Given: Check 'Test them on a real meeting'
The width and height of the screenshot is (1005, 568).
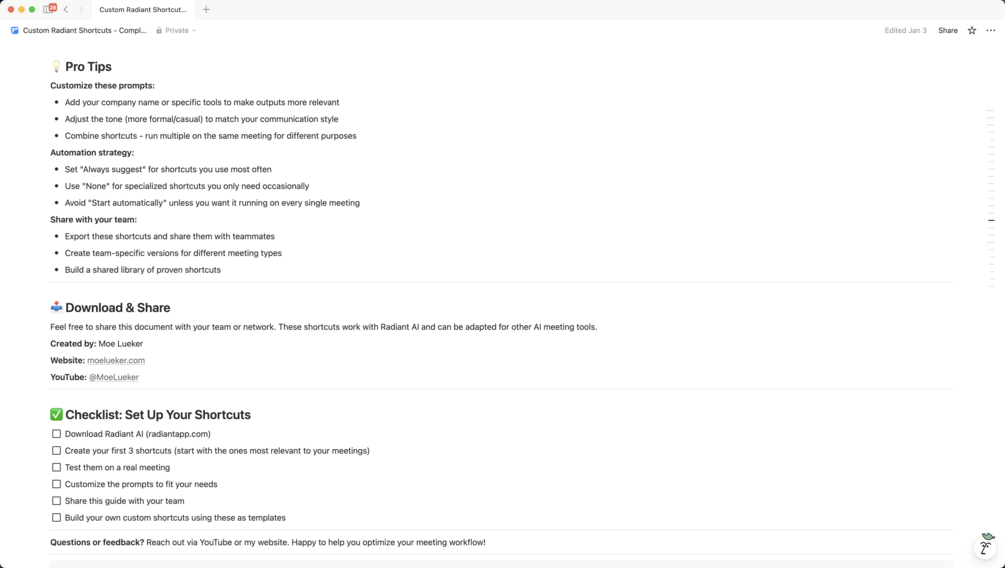Looking at the screenshot, I should 56,467.
